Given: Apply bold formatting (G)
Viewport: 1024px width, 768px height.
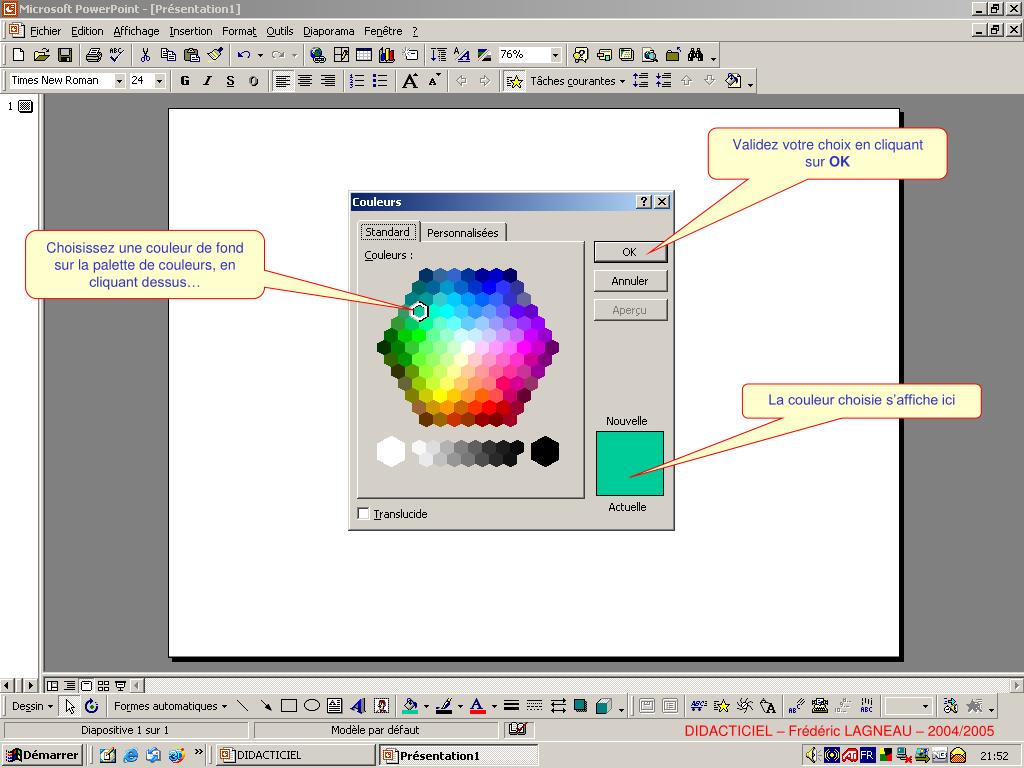Looking at the screenshot, I should click(185, 81).
